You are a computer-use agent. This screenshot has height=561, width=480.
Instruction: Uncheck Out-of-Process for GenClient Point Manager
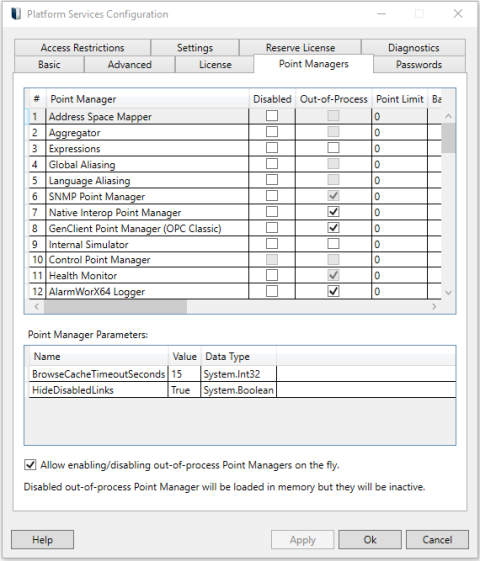(333, 228)
